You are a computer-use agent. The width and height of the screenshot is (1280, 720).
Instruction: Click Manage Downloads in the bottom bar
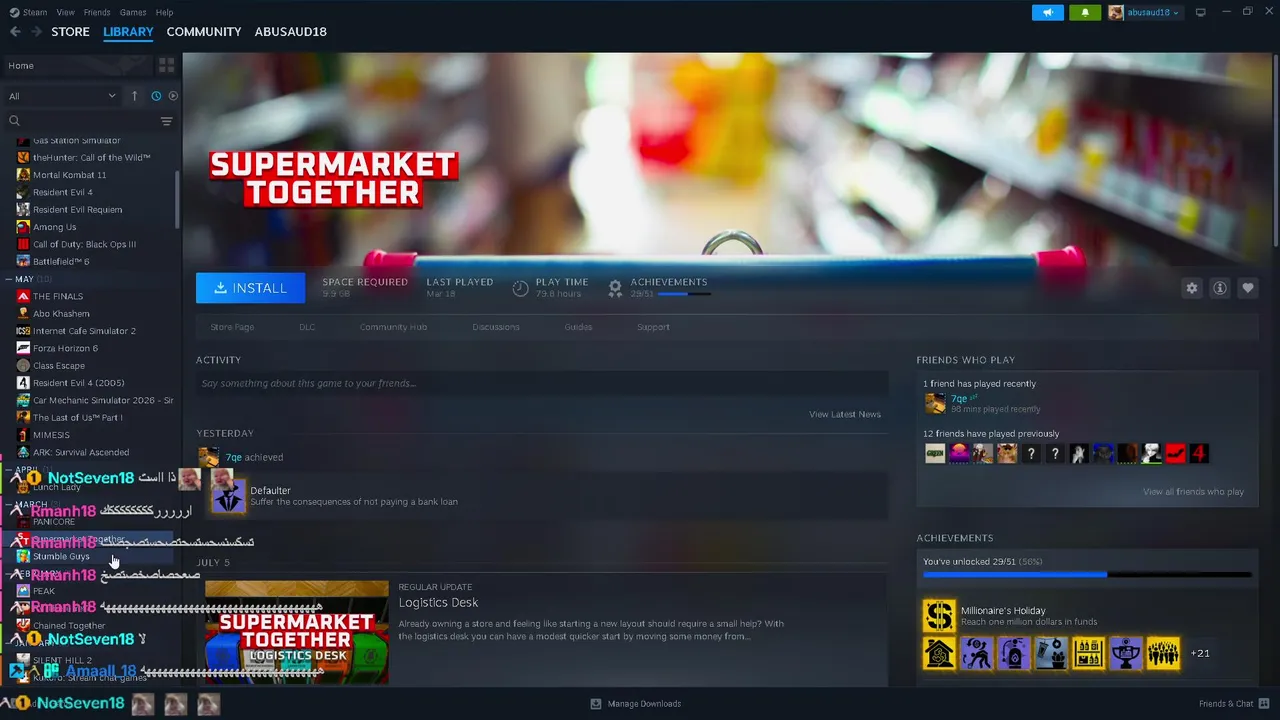click(x=644, y=704)
